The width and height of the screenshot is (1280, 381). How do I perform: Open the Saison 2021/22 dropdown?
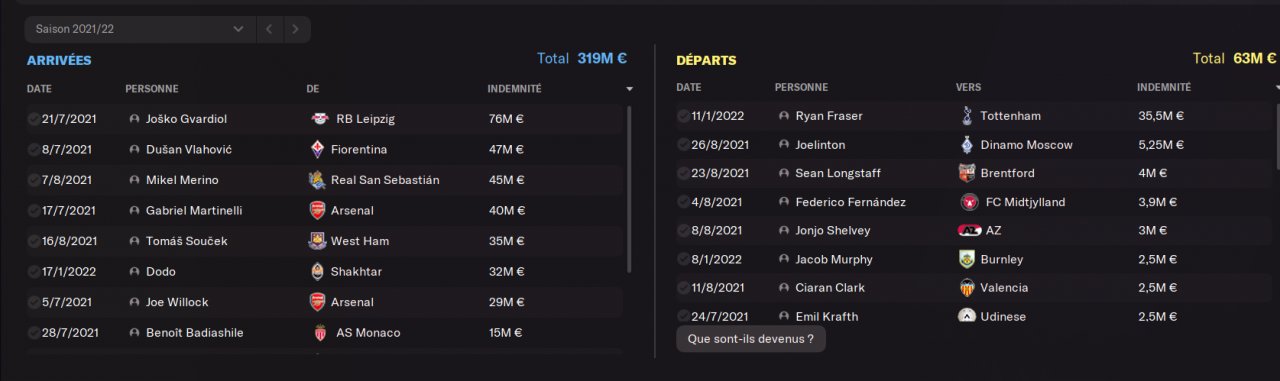point(139,29)
